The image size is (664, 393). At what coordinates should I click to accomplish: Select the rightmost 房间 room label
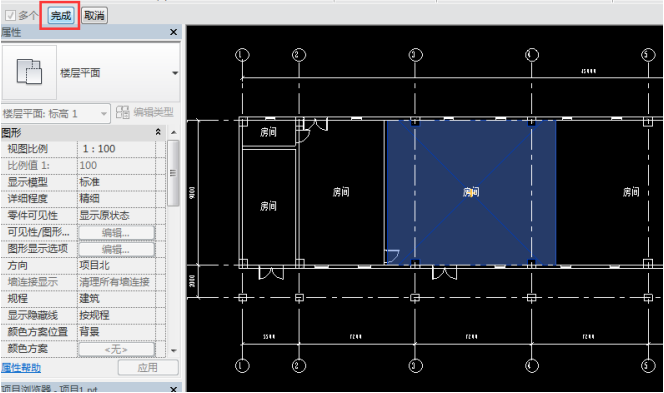pos(631,192)
